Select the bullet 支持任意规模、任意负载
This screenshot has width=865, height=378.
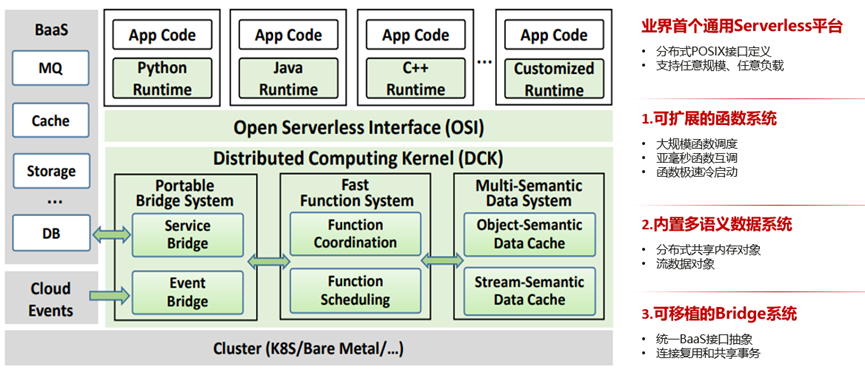pos(719,66)
